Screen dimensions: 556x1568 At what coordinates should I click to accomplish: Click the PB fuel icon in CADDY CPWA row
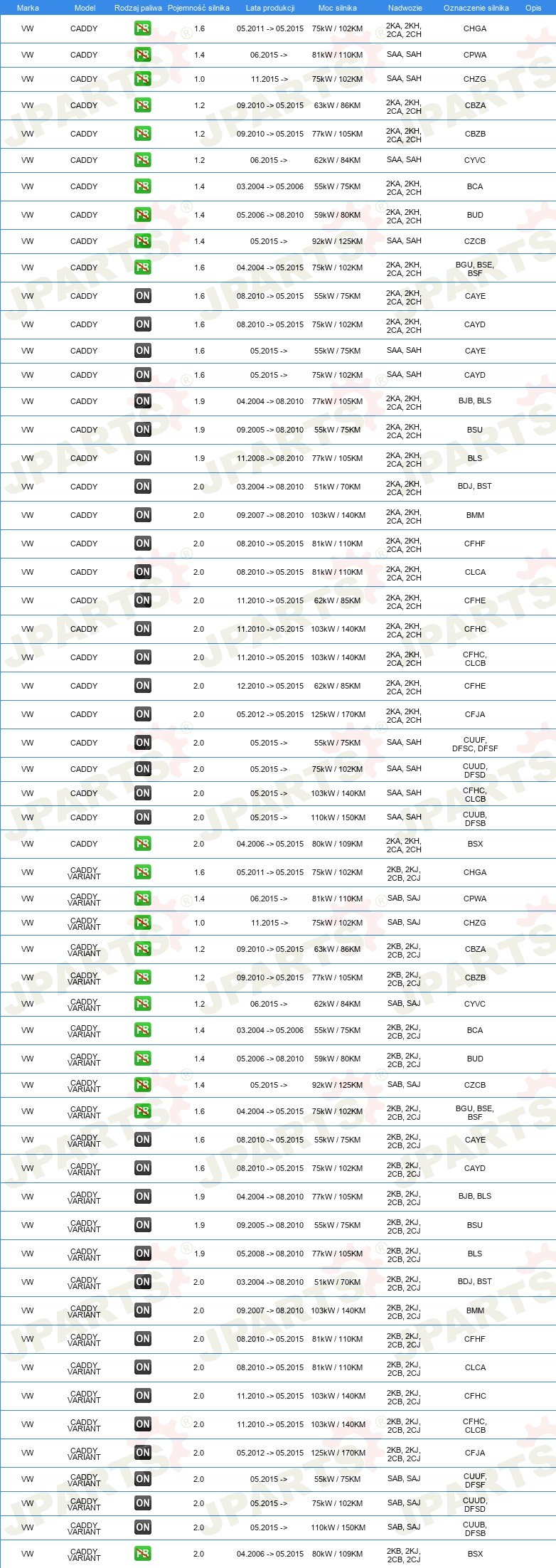143,55
